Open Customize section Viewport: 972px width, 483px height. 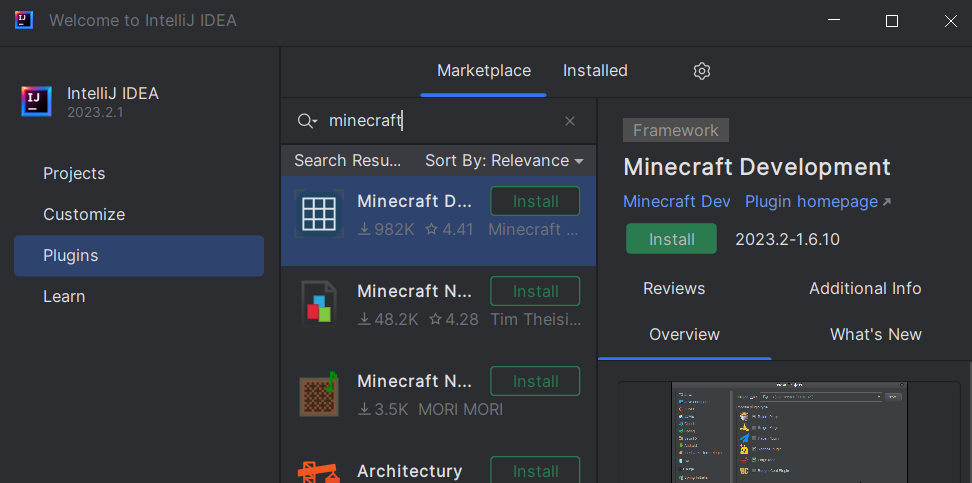[x=84, y=215]
